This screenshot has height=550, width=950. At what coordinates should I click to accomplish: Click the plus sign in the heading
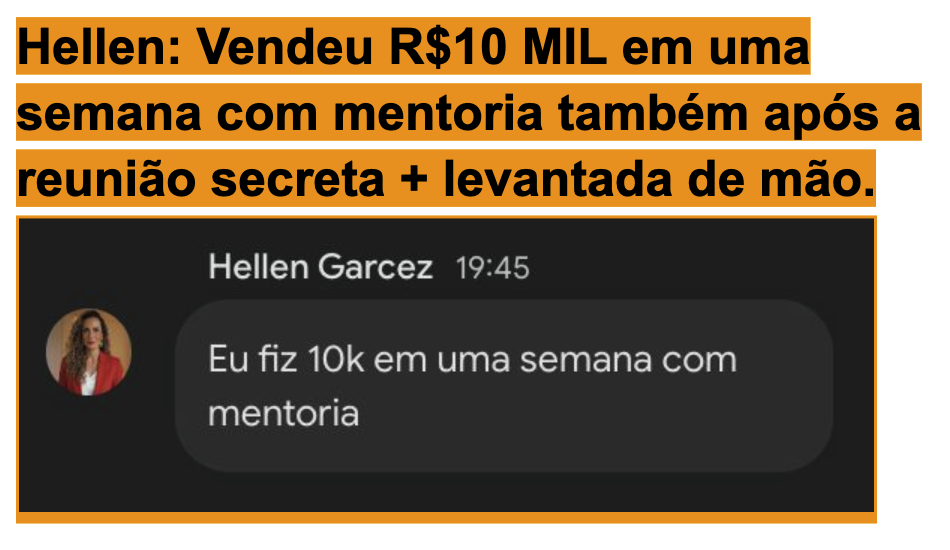pos(414,181)
